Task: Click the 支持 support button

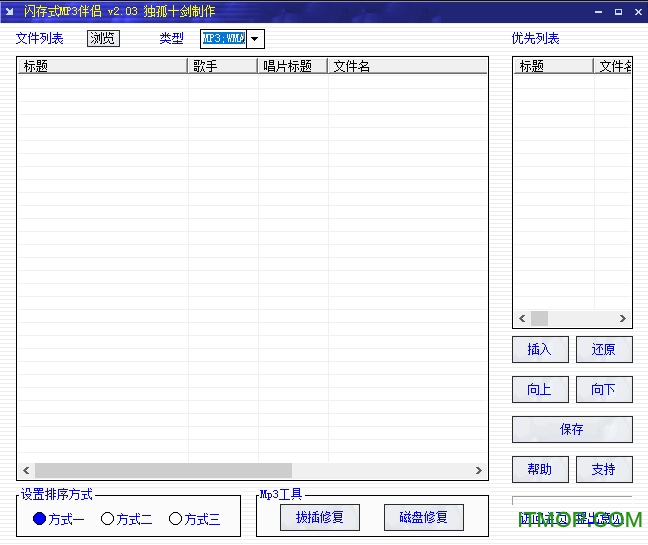Action: tap(604, 469)
